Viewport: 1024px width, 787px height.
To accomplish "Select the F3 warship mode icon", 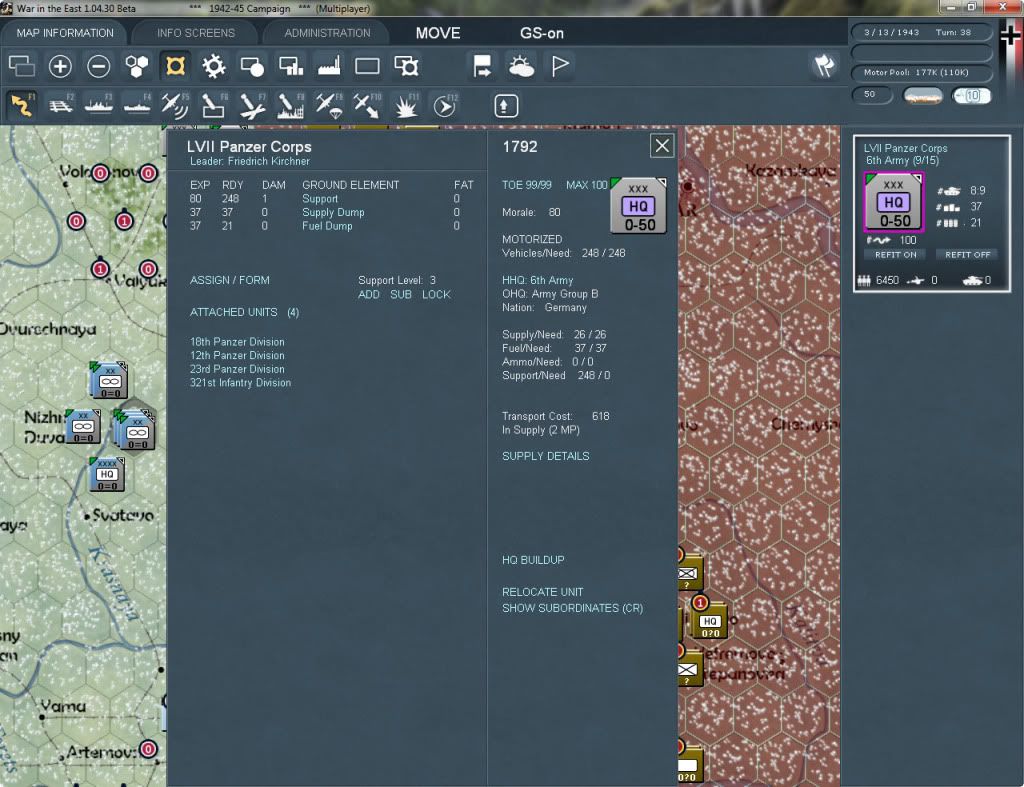I will pyautogui.click(x=99, y=105).
